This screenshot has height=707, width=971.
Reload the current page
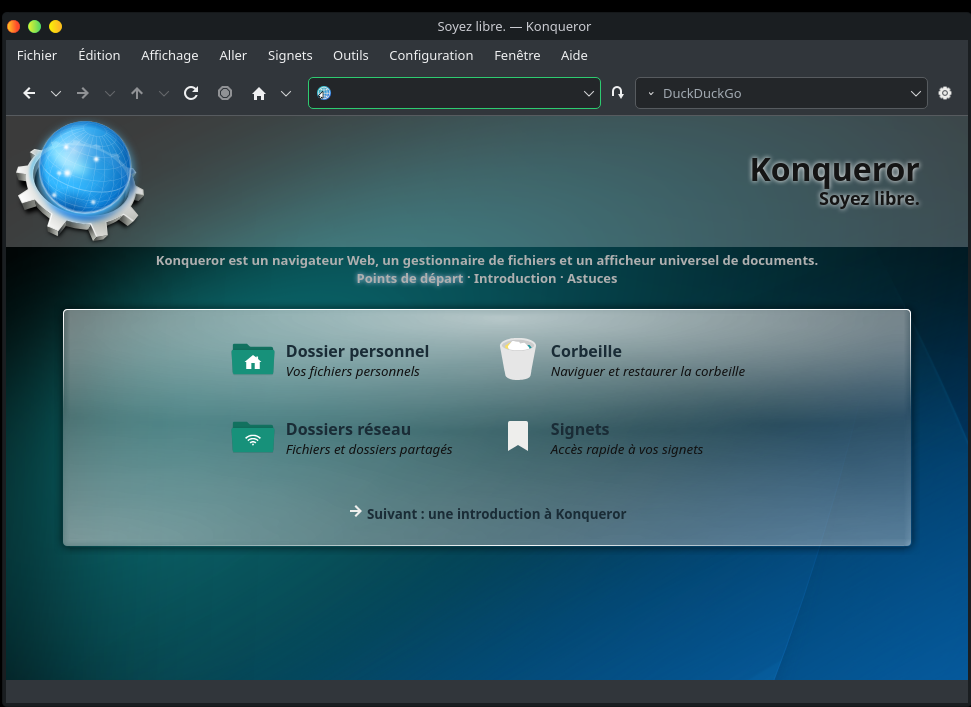pos(191,93)
